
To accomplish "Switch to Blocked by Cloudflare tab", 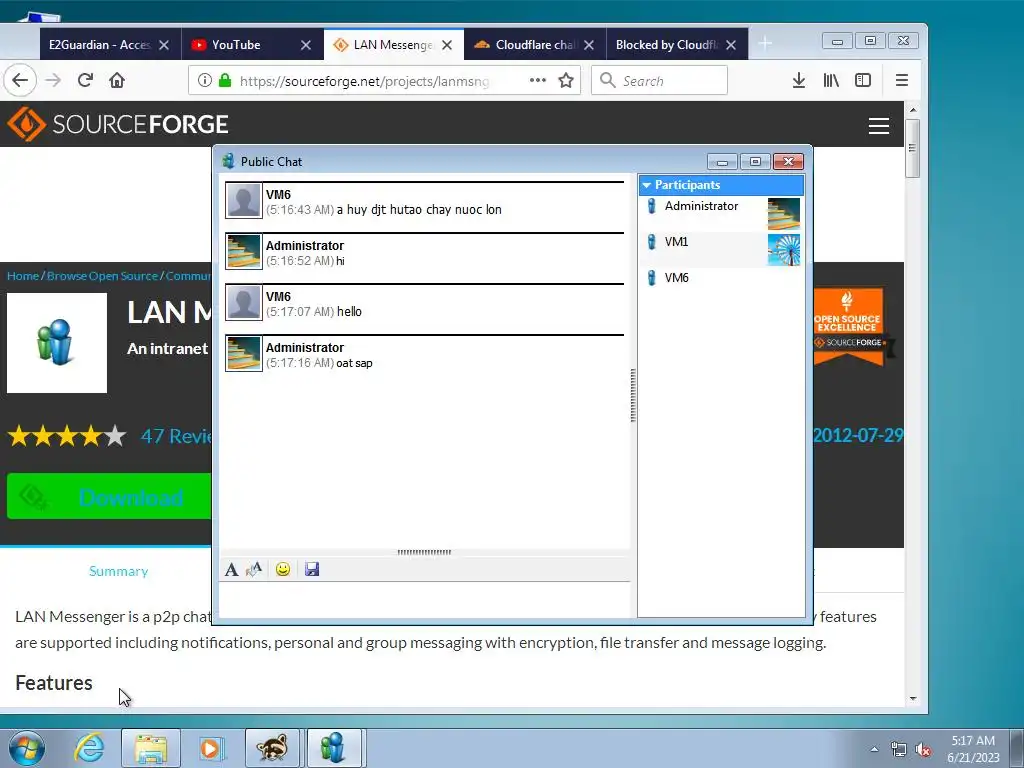I will [667, 44].
